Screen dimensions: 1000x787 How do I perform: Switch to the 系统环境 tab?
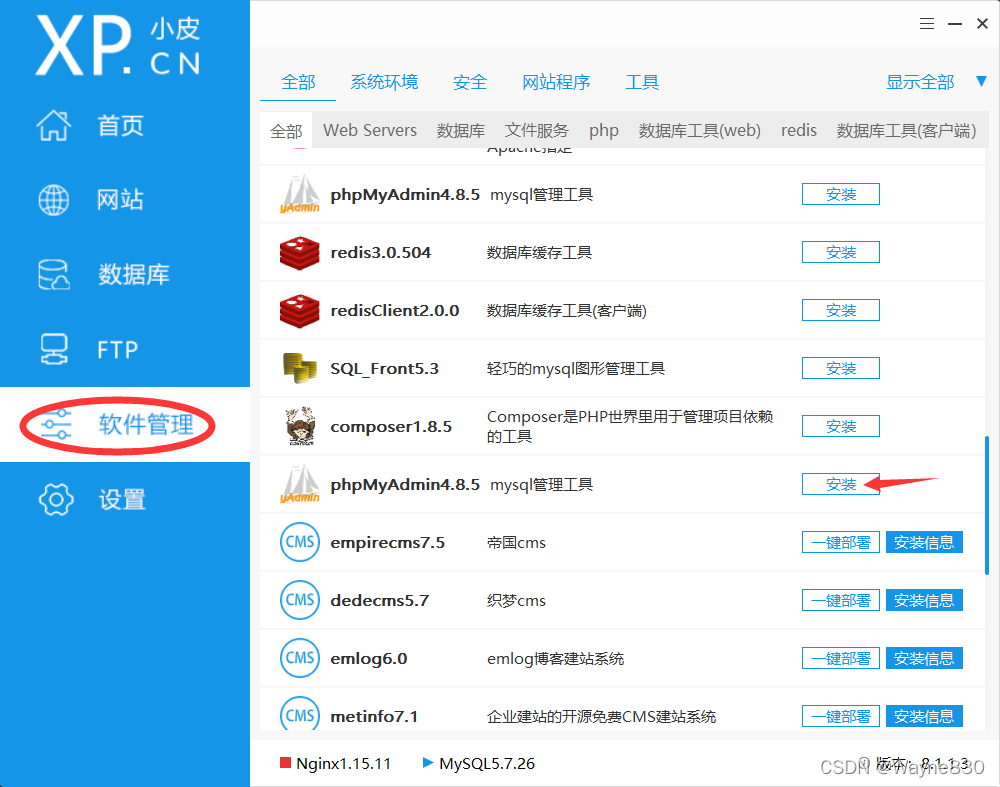tap(384, 82)
